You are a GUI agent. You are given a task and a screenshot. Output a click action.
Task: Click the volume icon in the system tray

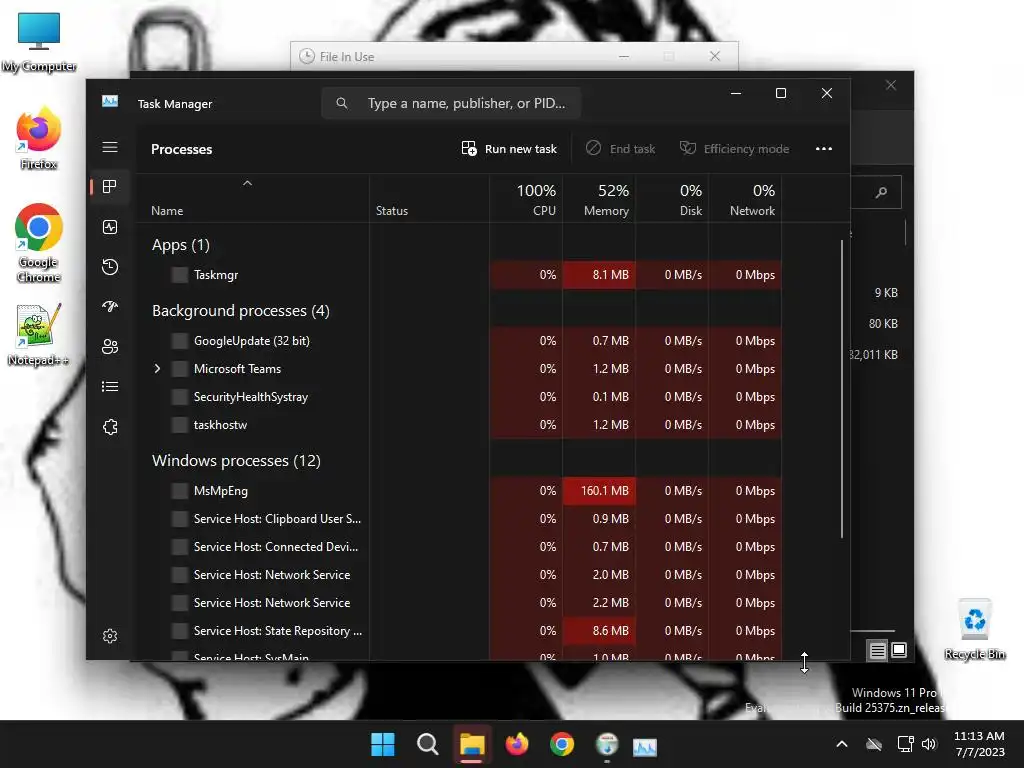coord(929,744)
